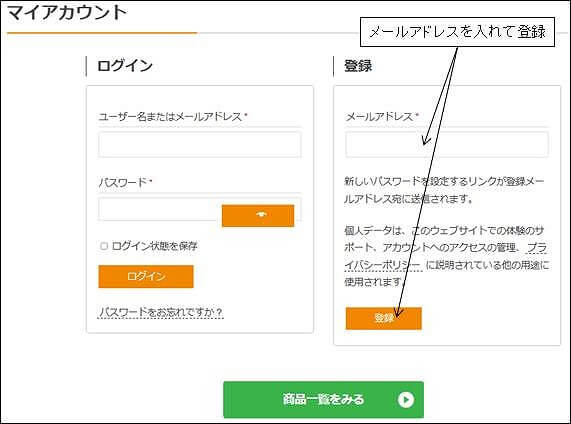Click the show-password eye icon button
This screenshot has width=571, height=424.
258,215
